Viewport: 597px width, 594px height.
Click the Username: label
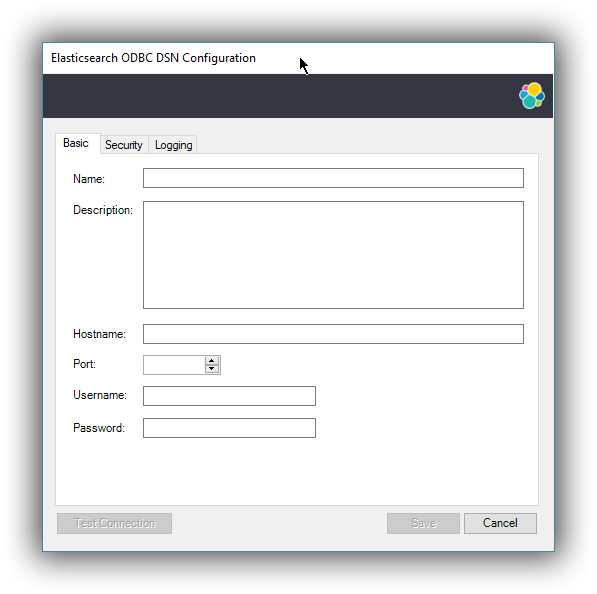[x=100, y=395]
